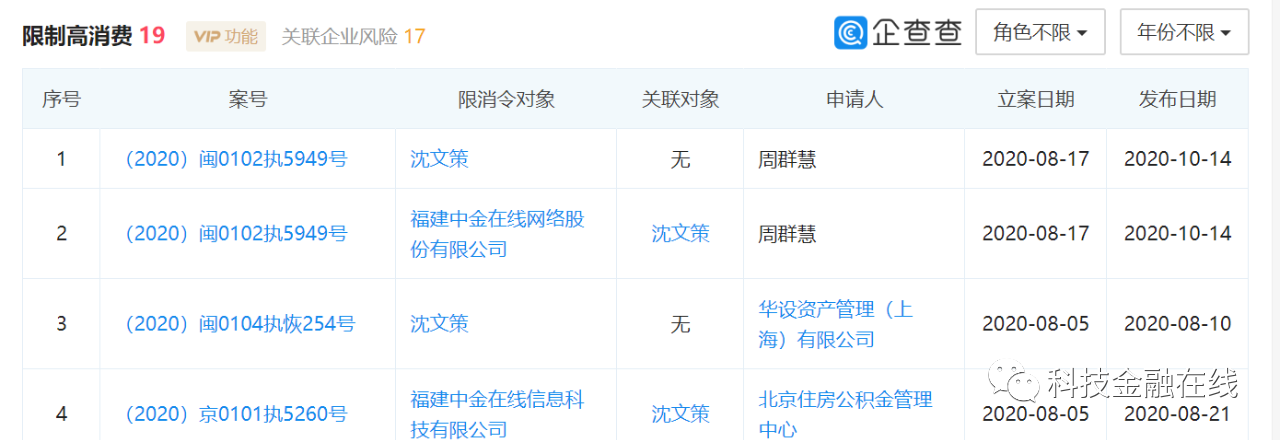Click the 企查查 logo icon
The width and height of the screenshot is (1280, 440).
click(851, 32)
